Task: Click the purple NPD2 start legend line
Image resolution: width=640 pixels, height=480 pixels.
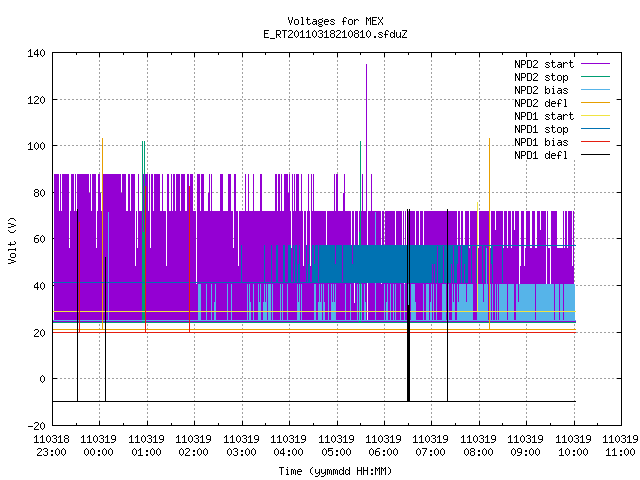Action: (596, 64)
